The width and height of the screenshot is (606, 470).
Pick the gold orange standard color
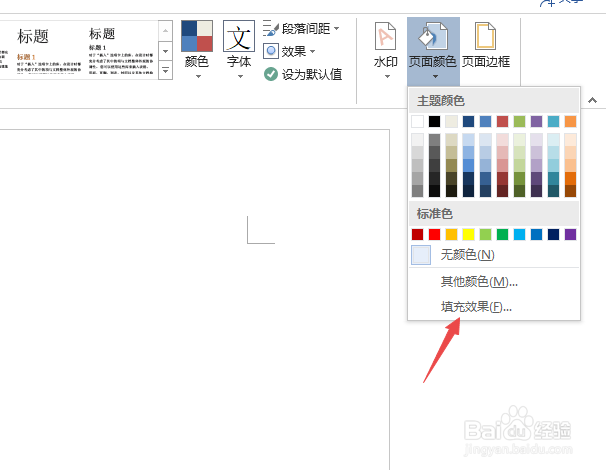pyautogui.click(x=451, y=234)
